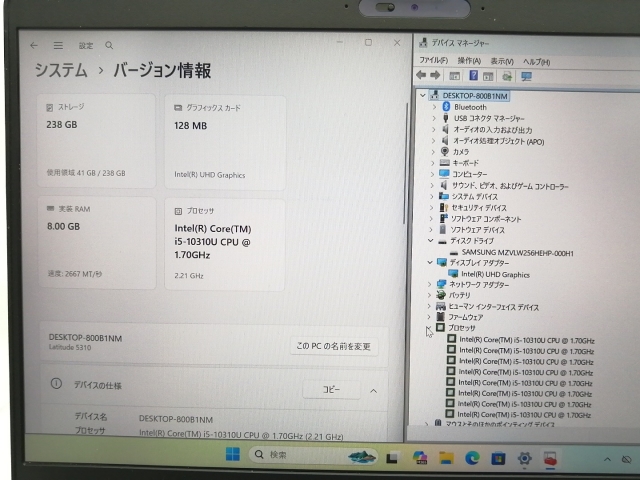This screenshot has width=640, height=480.
Task: Show hidden tray icons chevron
Action: pos(607,459)
